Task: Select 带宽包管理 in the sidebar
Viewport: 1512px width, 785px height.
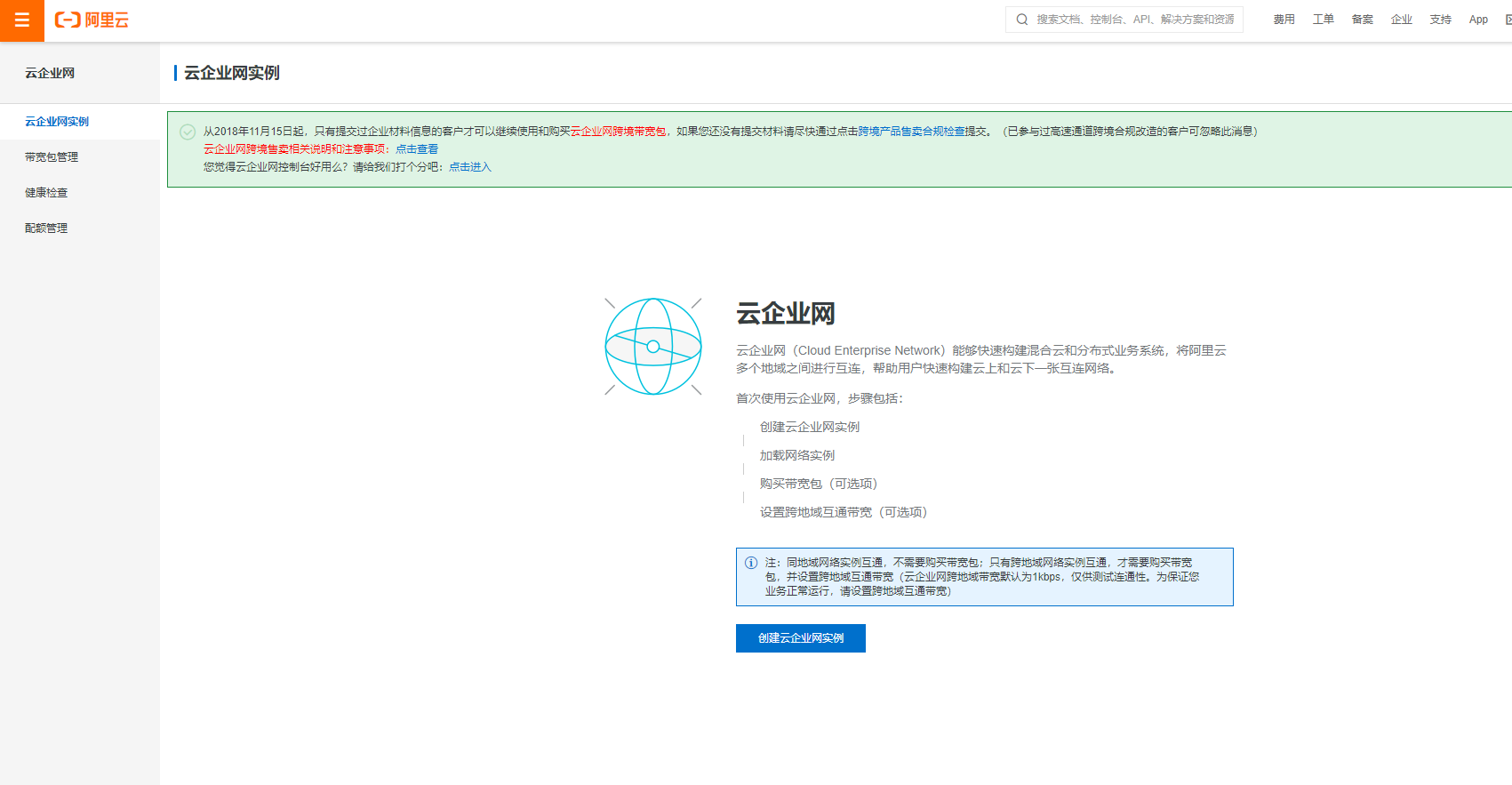Action: (x=52, y=157)
